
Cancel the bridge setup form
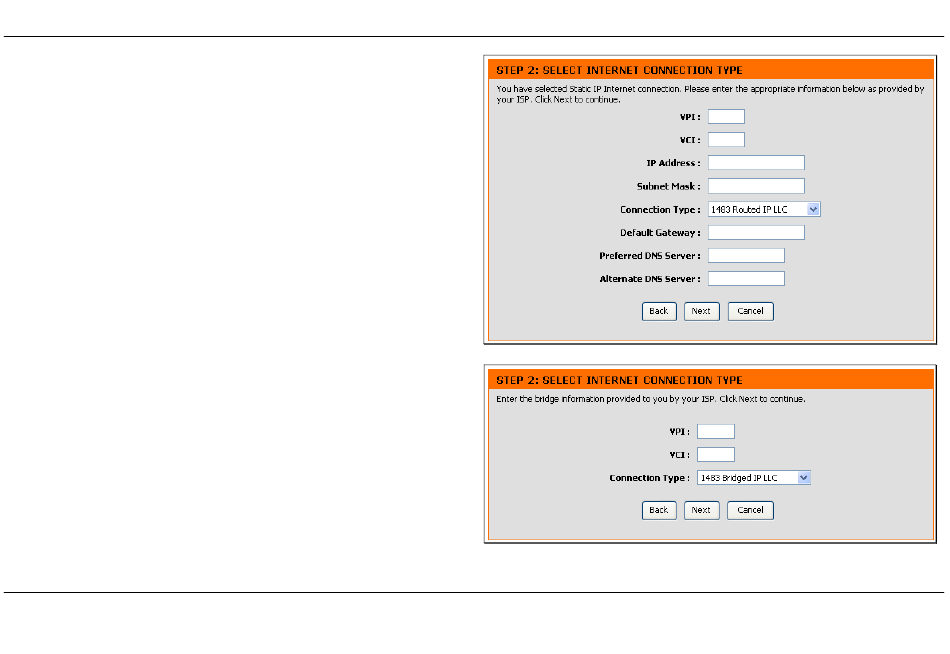coord(750,510)
